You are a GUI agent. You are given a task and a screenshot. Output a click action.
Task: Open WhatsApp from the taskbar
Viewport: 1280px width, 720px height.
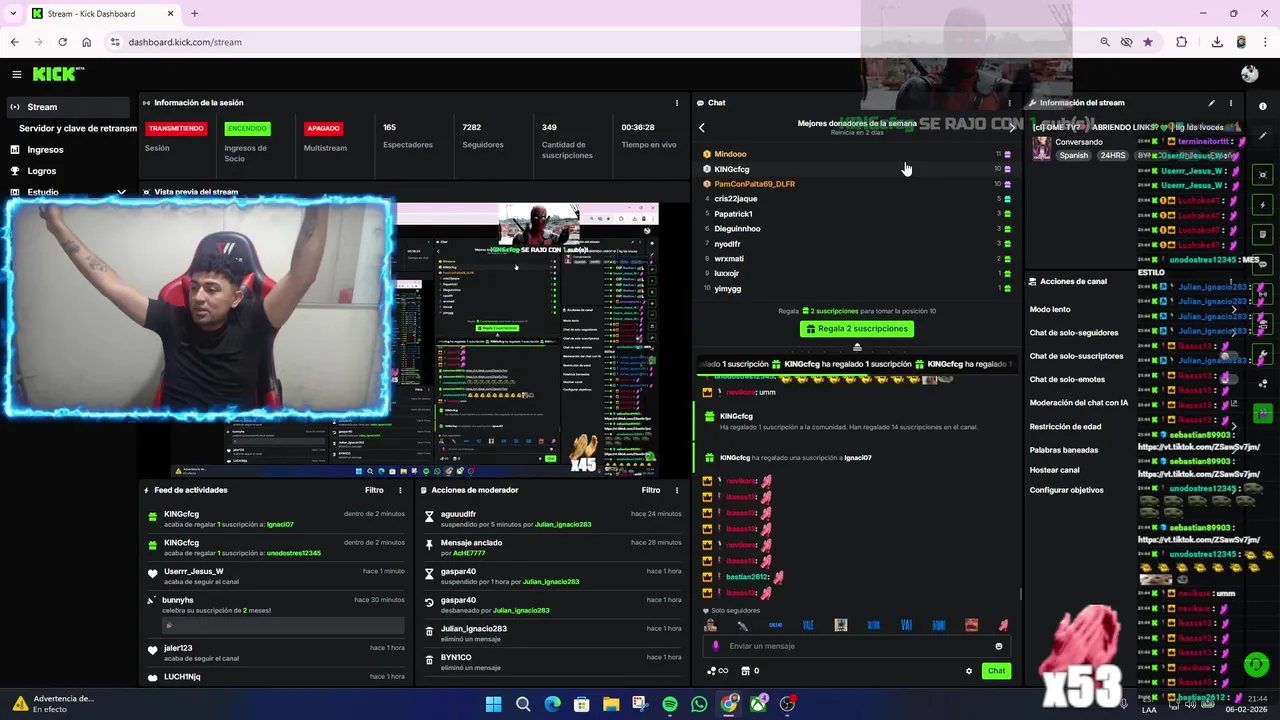[699, 704]
